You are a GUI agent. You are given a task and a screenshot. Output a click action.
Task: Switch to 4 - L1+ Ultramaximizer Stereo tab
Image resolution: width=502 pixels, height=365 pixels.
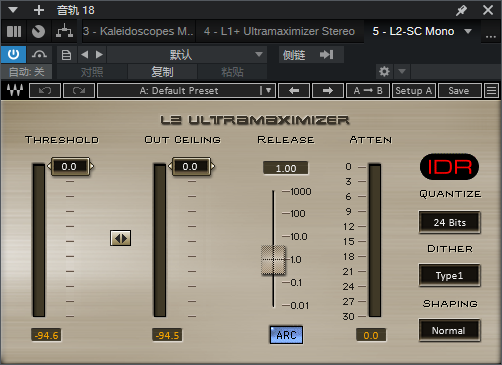pos(279,31)
